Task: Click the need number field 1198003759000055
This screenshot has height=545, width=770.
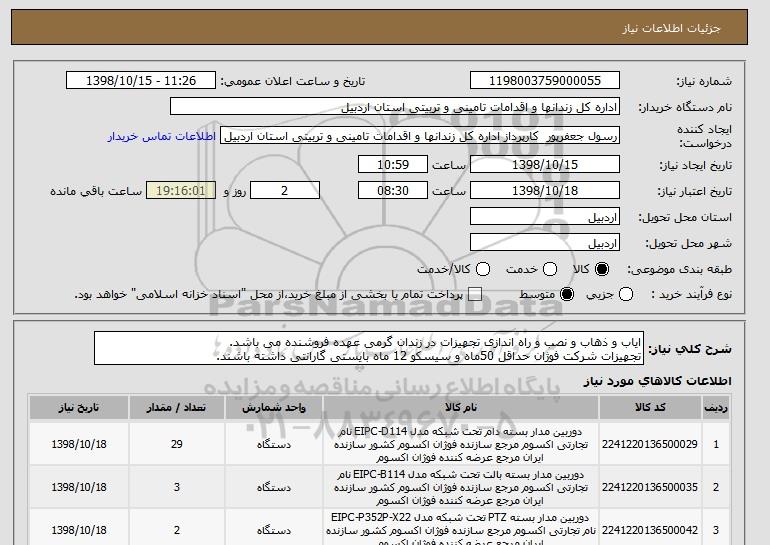Action: (x=545, y=81)
